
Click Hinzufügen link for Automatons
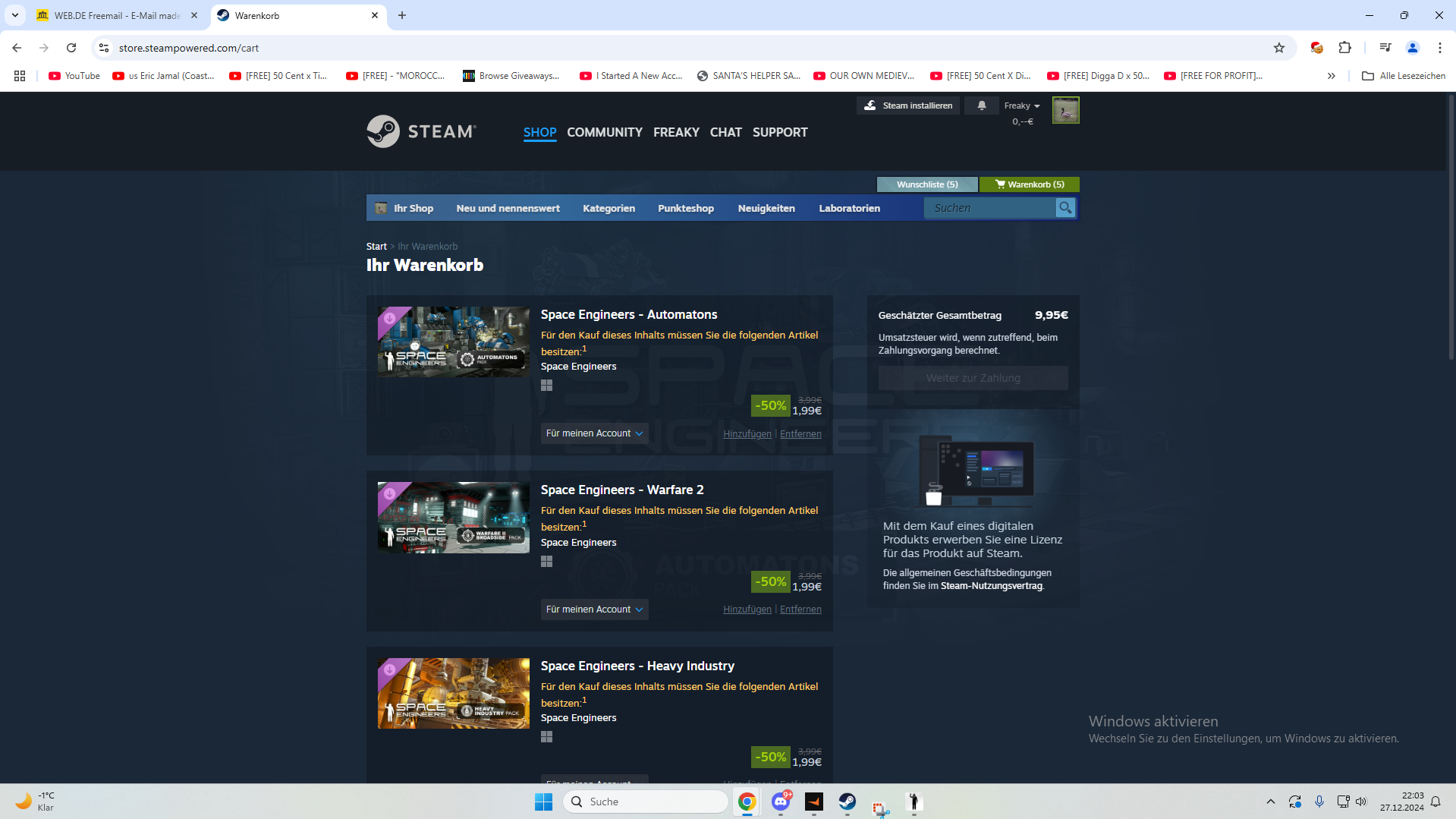747,434
